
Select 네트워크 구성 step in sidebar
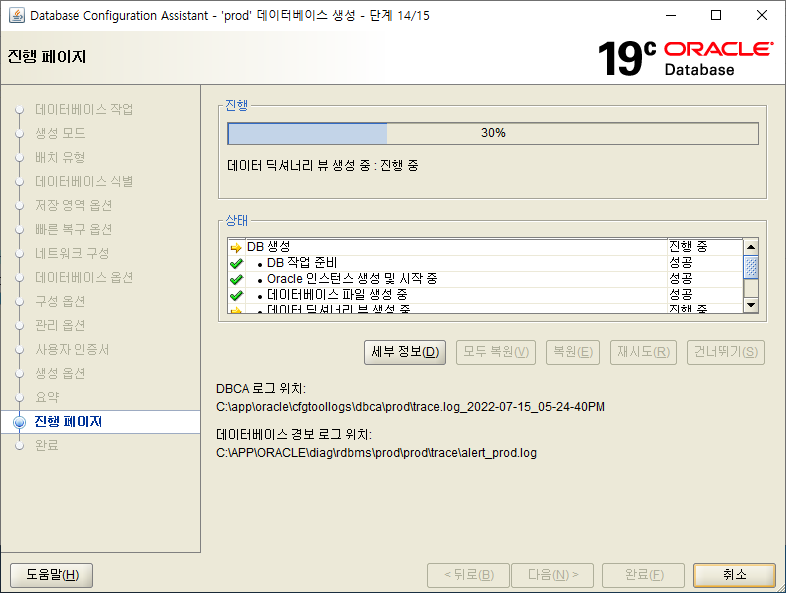click(x=72, y=254)
